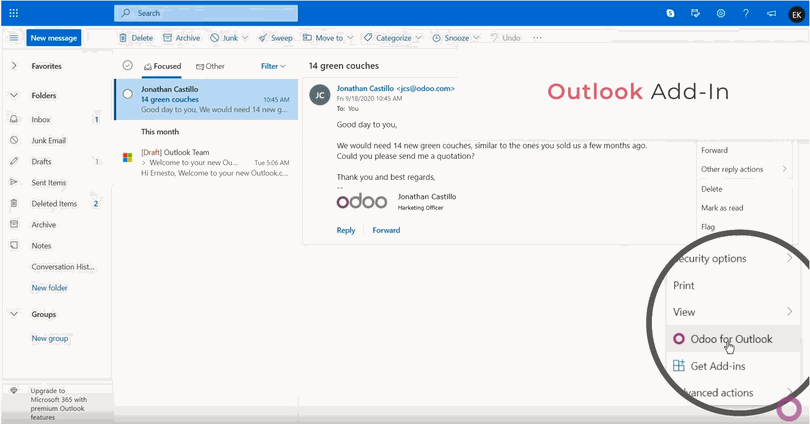This screenshot has height=424, width=810.
Task: Open the help question mark icon
Action: [x=746, y=13]
